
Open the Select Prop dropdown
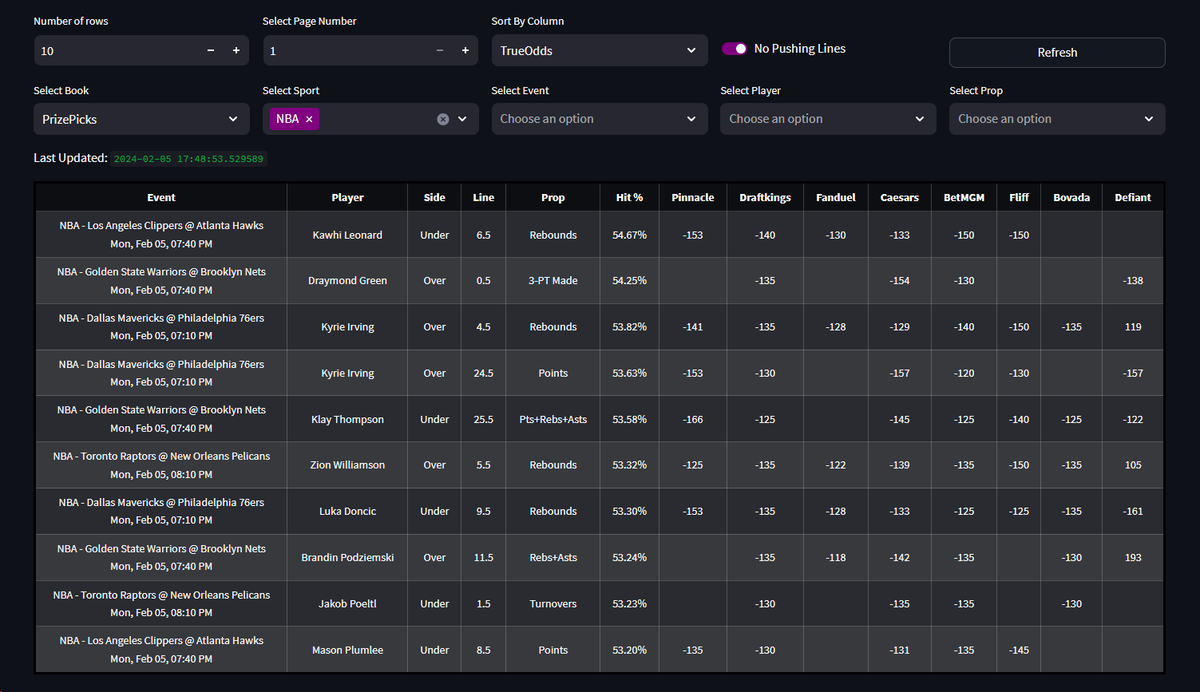coord(1056,118)
